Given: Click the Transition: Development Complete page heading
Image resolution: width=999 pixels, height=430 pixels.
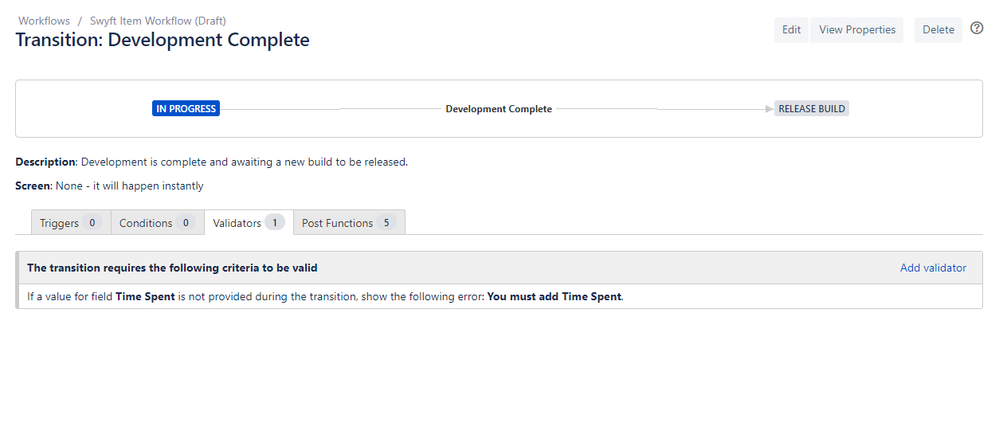Looking at the screenshot, I should [x=162, y=40].
